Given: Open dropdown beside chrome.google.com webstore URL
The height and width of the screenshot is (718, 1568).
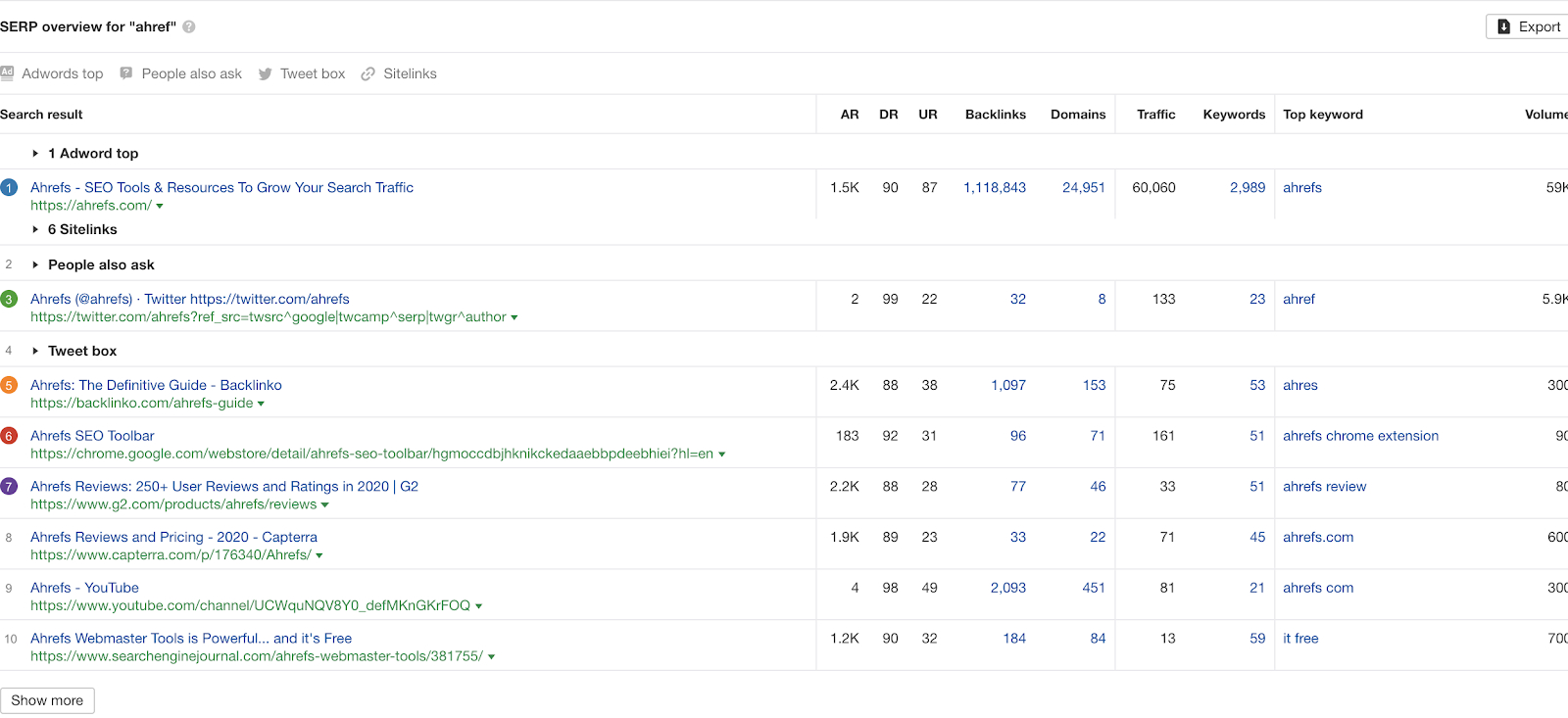Looking at the screenshot, I should click(x=722, y=455).
